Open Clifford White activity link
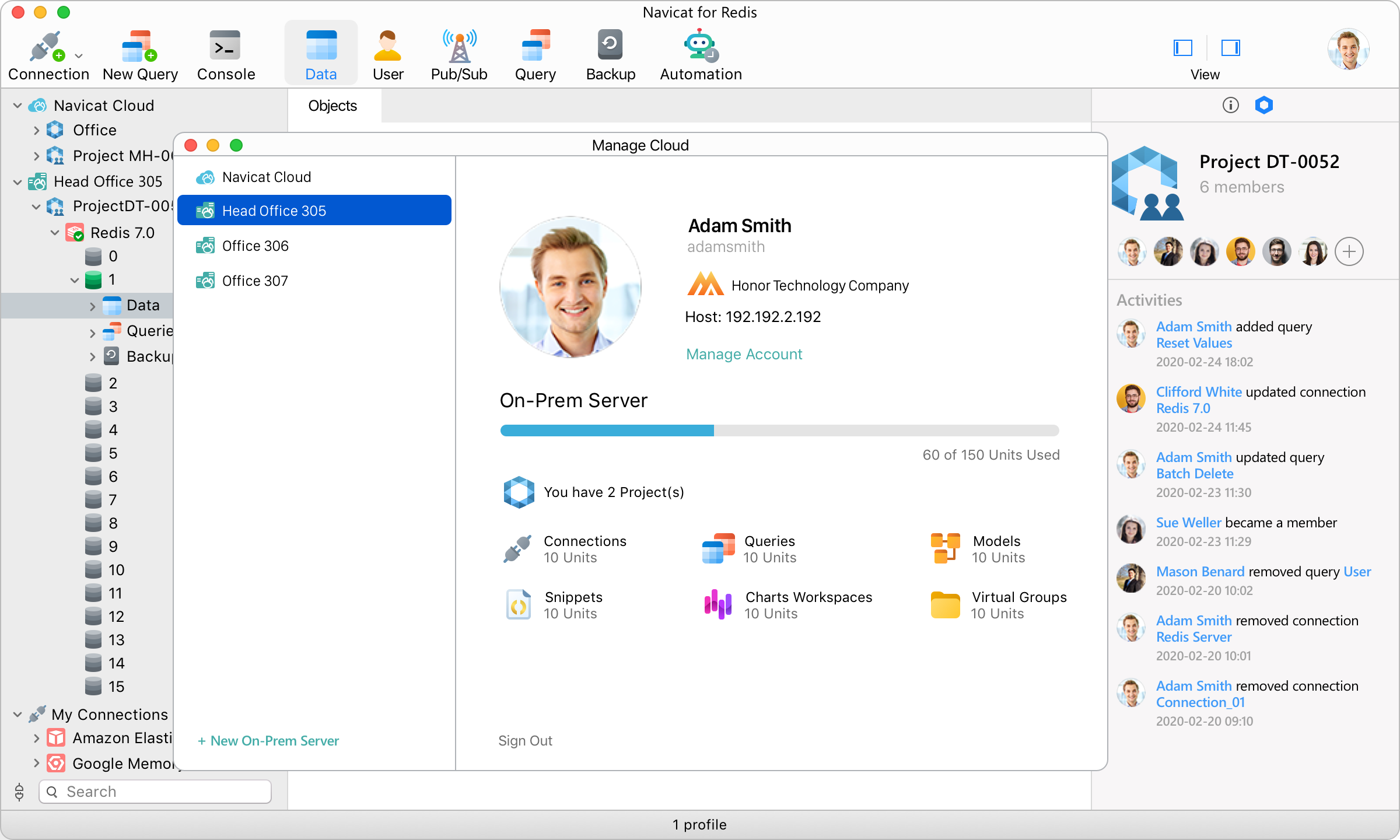 pos(1199,392)
